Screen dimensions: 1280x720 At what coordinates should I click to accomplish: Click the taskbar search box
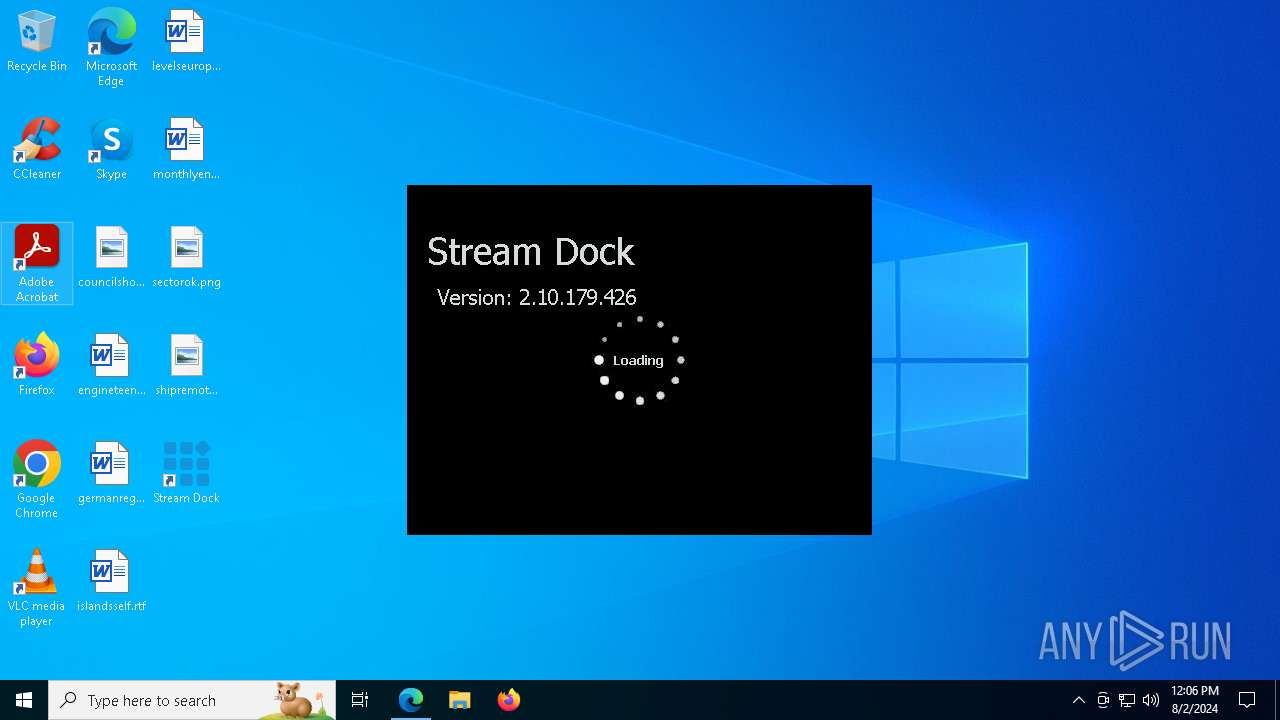192,700
